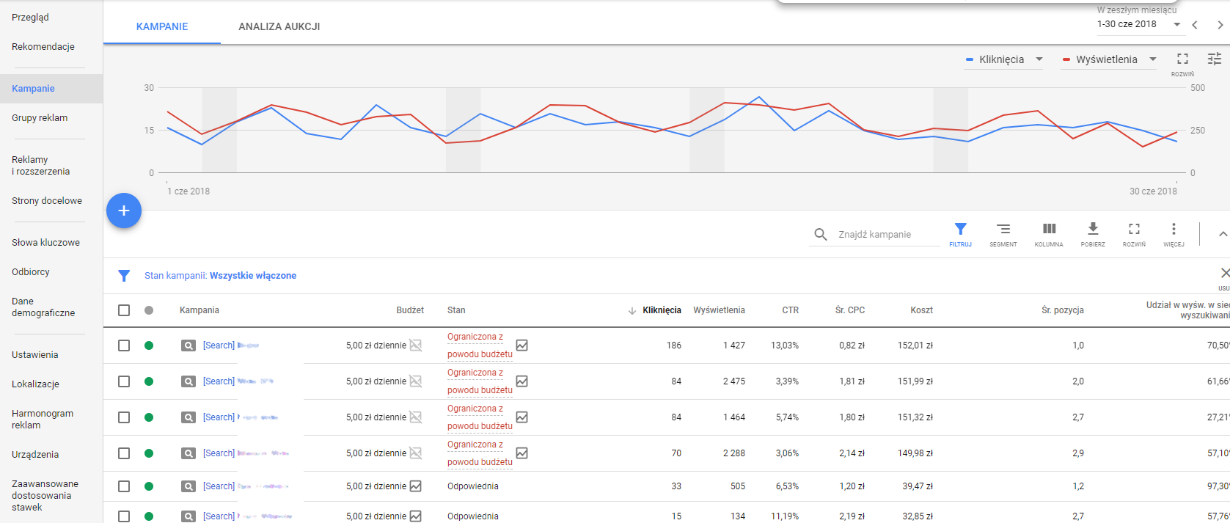Toggle the select-all campaigns header checkbox
Image resolution: width=1230 pixels, height=523 pixels.
pyautogui.click(x=124, y=310)
